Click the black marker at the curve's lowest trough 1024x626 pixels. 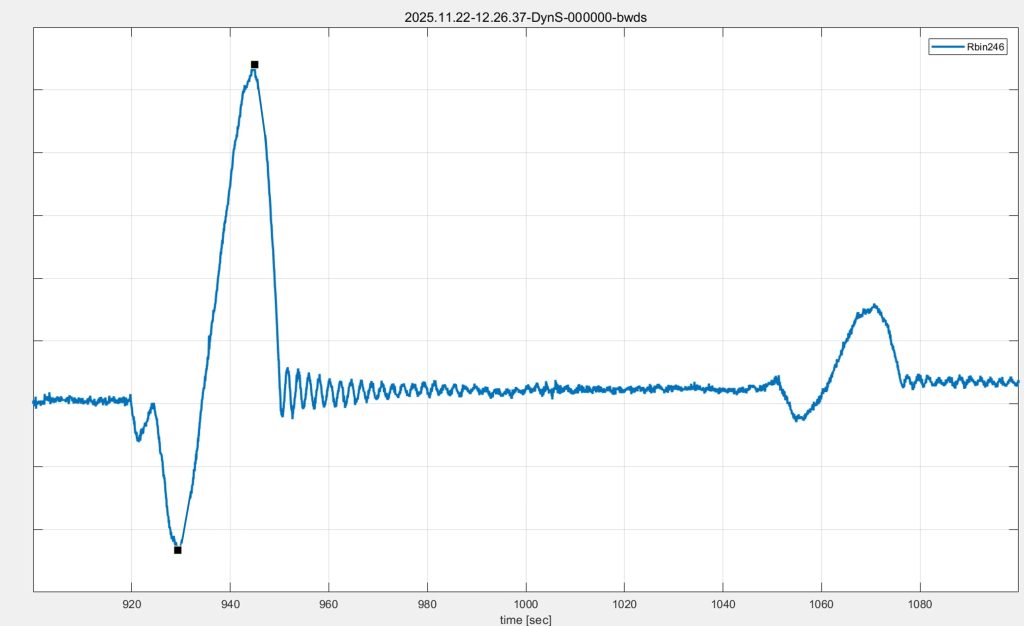click(177, 550)
